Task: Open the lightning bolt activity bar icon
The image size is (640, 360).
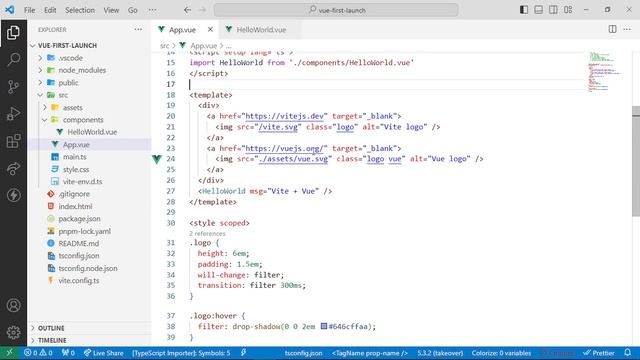Action: [13, 195]
